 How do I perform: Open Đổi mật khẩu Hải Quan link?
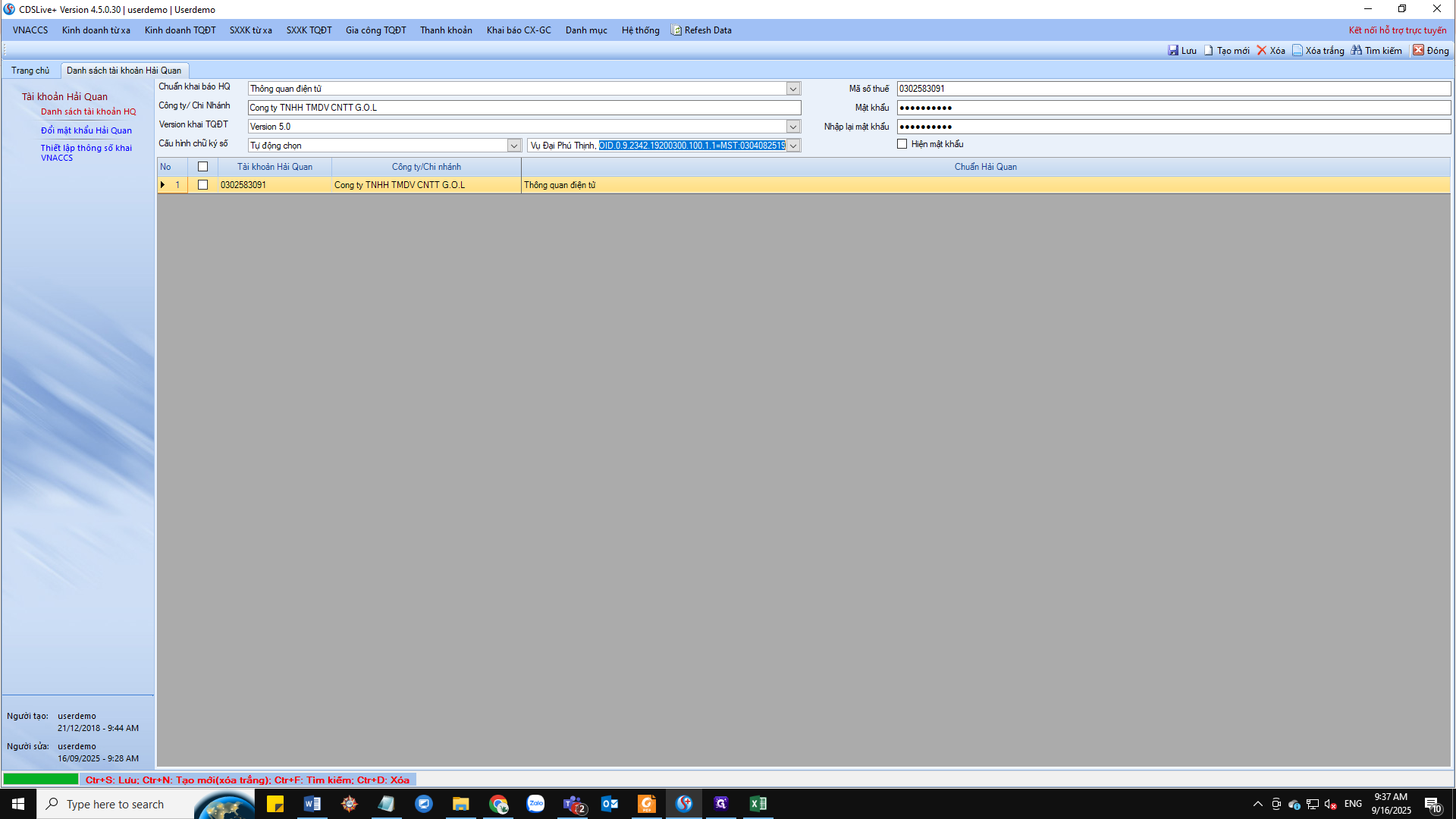86,130
